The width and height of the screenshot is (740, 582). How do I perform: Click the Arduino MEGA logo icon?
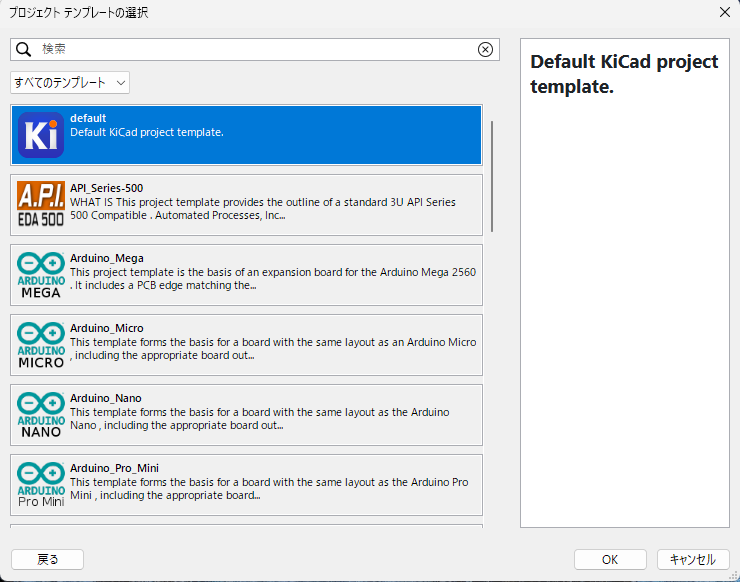[x=41, y=275]
